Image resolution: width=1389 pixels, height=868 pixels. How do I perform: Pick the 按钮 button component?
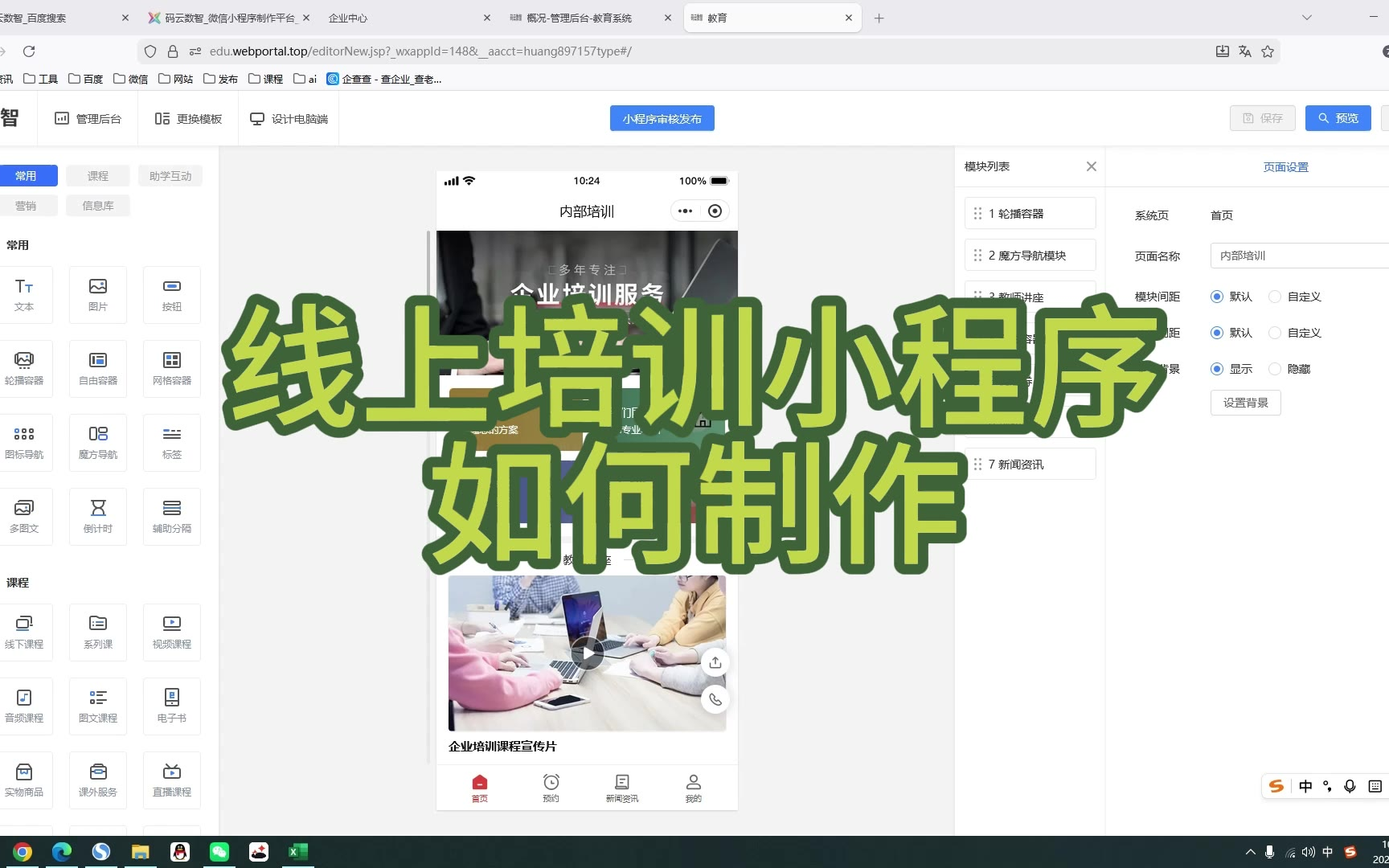click(x=172, y=294)
